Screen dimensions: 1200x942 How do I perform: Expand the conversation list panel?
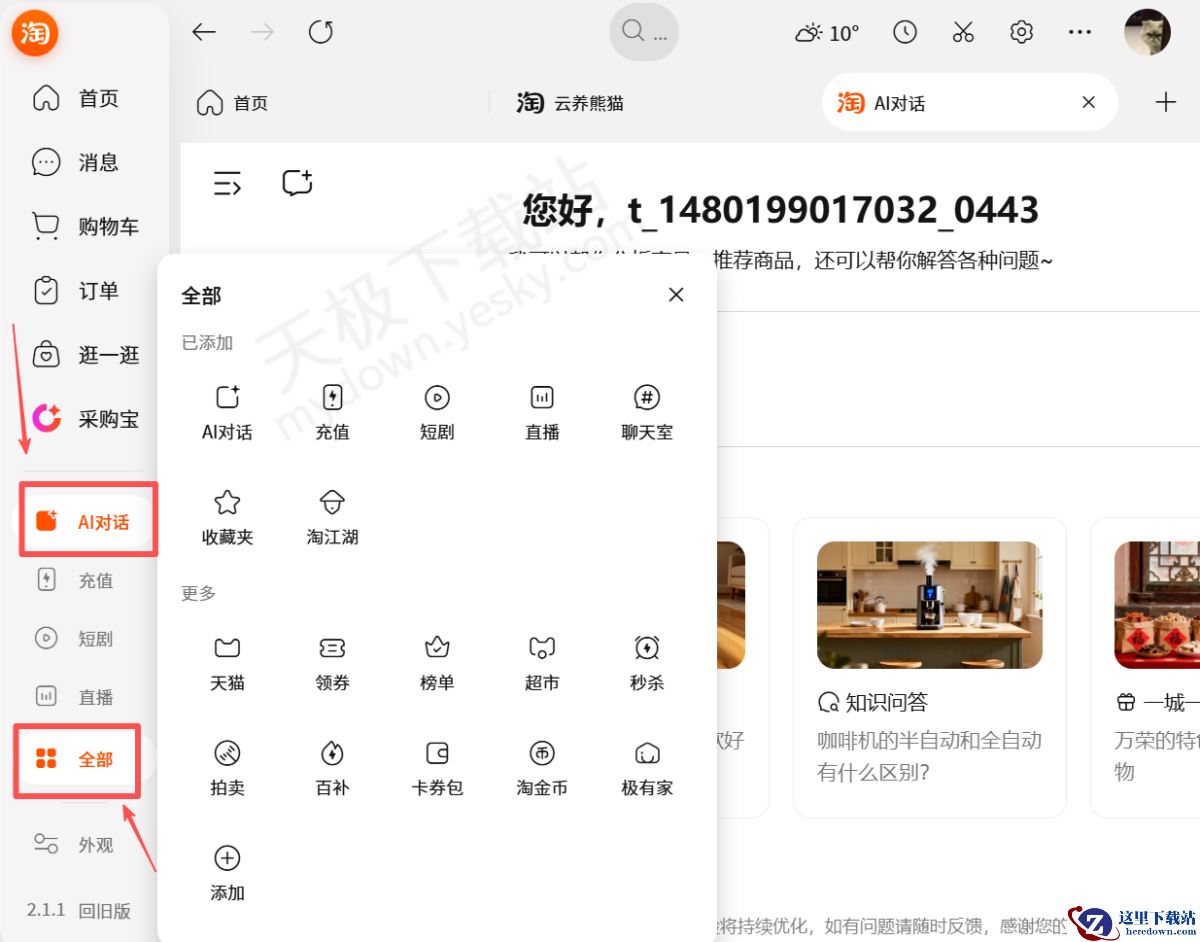[x=228, y=182]
